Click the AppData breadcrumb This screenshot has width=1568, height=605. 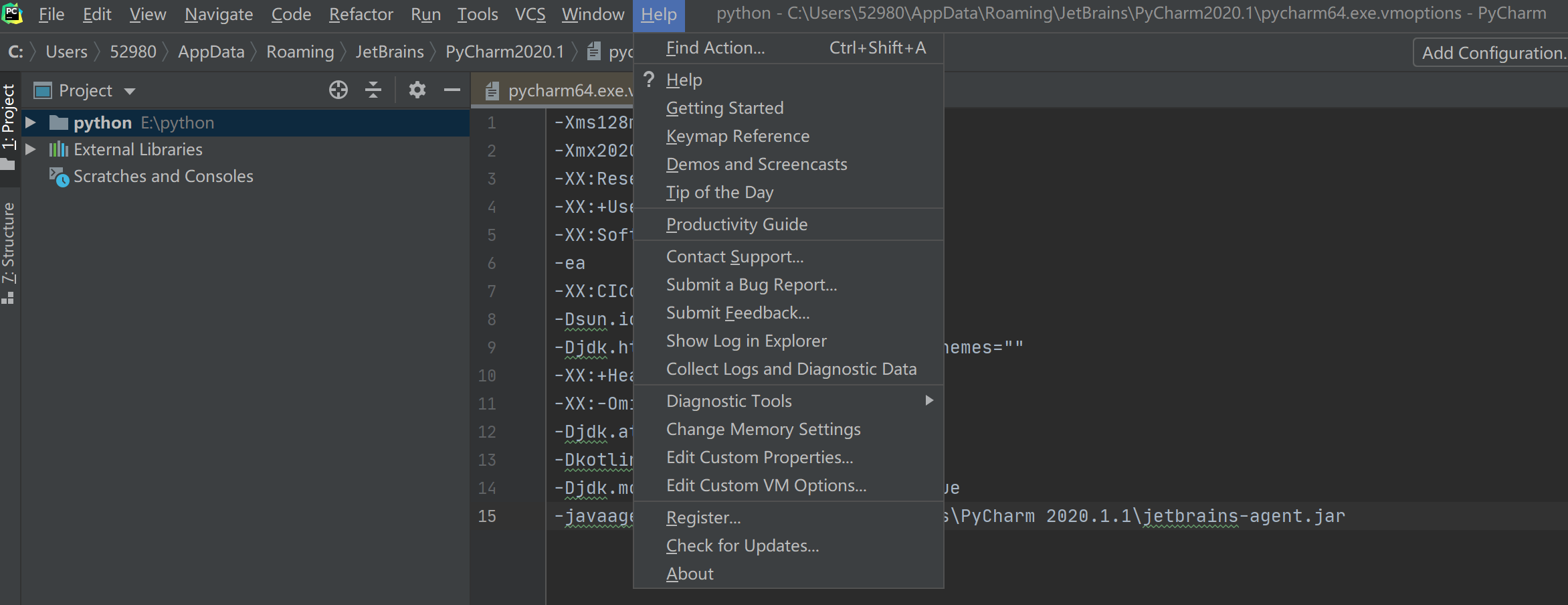[211, 52]
